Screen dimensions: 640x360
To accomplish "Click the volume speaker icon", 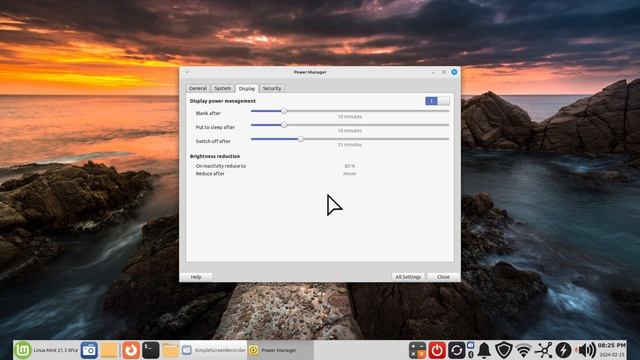I will (x=586, y=350).
